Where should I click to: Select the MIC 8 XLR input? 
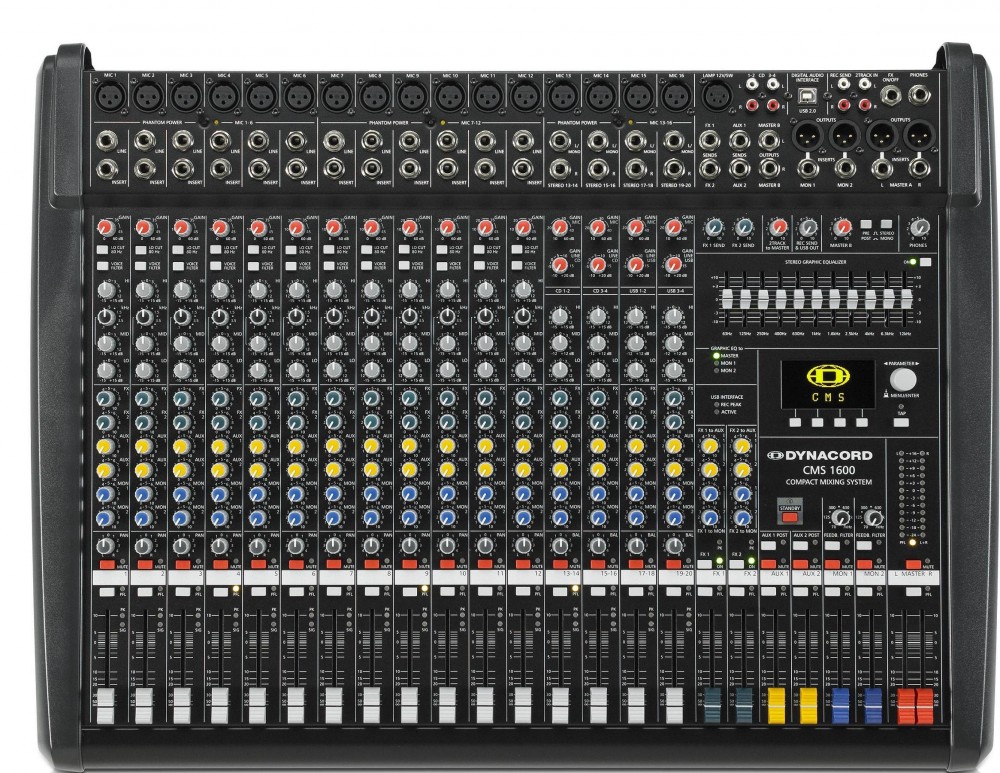(x=373, y=96)
